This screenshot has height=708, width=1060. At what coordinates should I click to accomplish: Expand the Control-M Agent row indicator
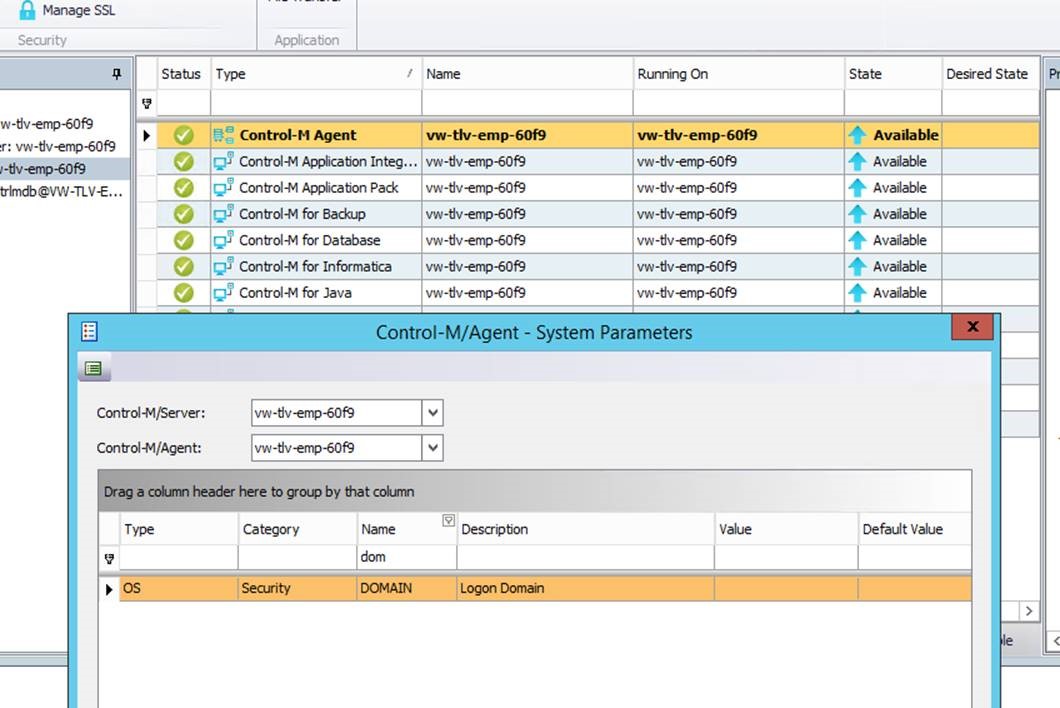tap(147, 135)
